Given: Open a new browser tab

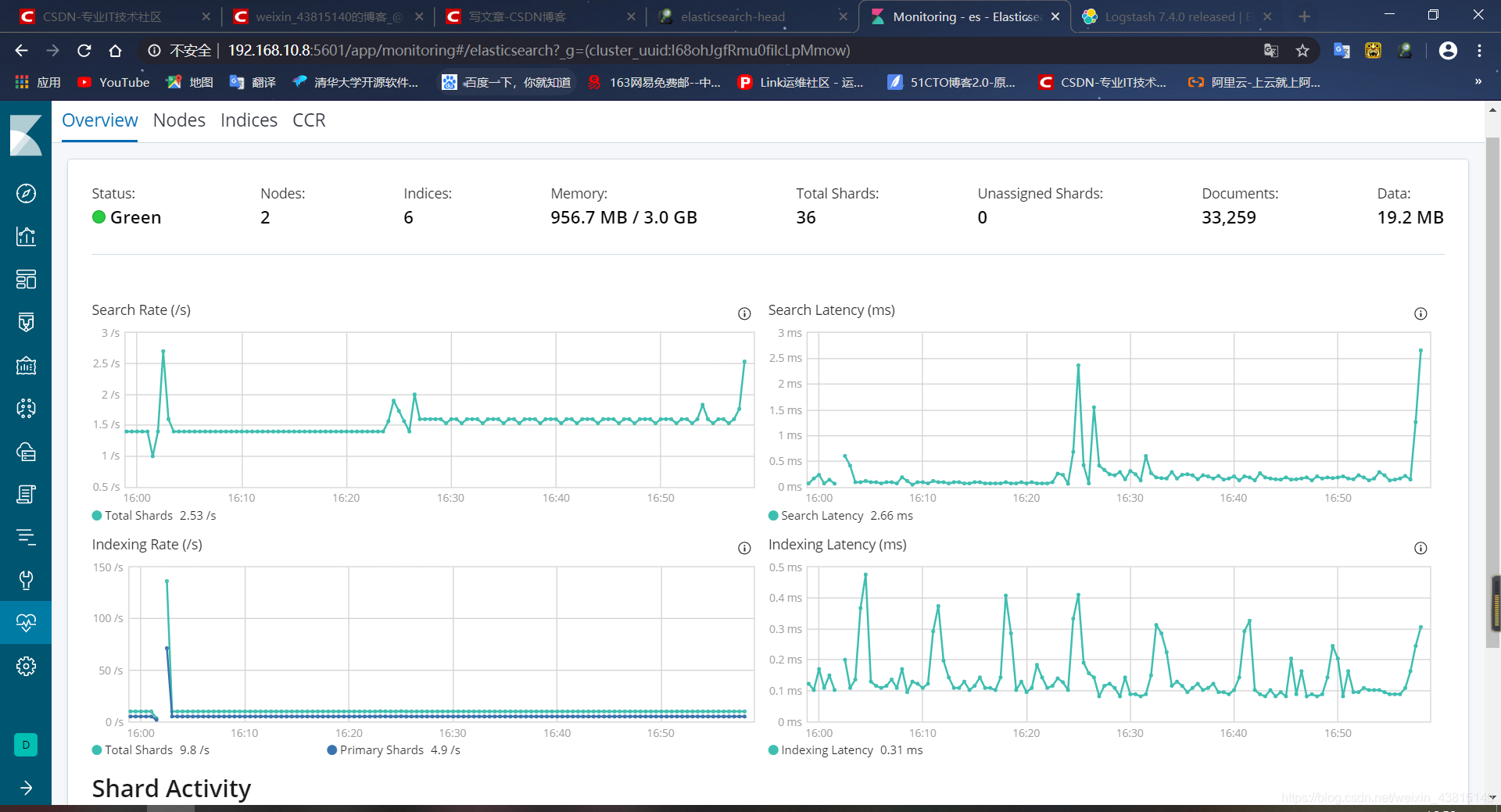Looking at the screenshot, I should pyautogui.click(x=1304, y=16).
